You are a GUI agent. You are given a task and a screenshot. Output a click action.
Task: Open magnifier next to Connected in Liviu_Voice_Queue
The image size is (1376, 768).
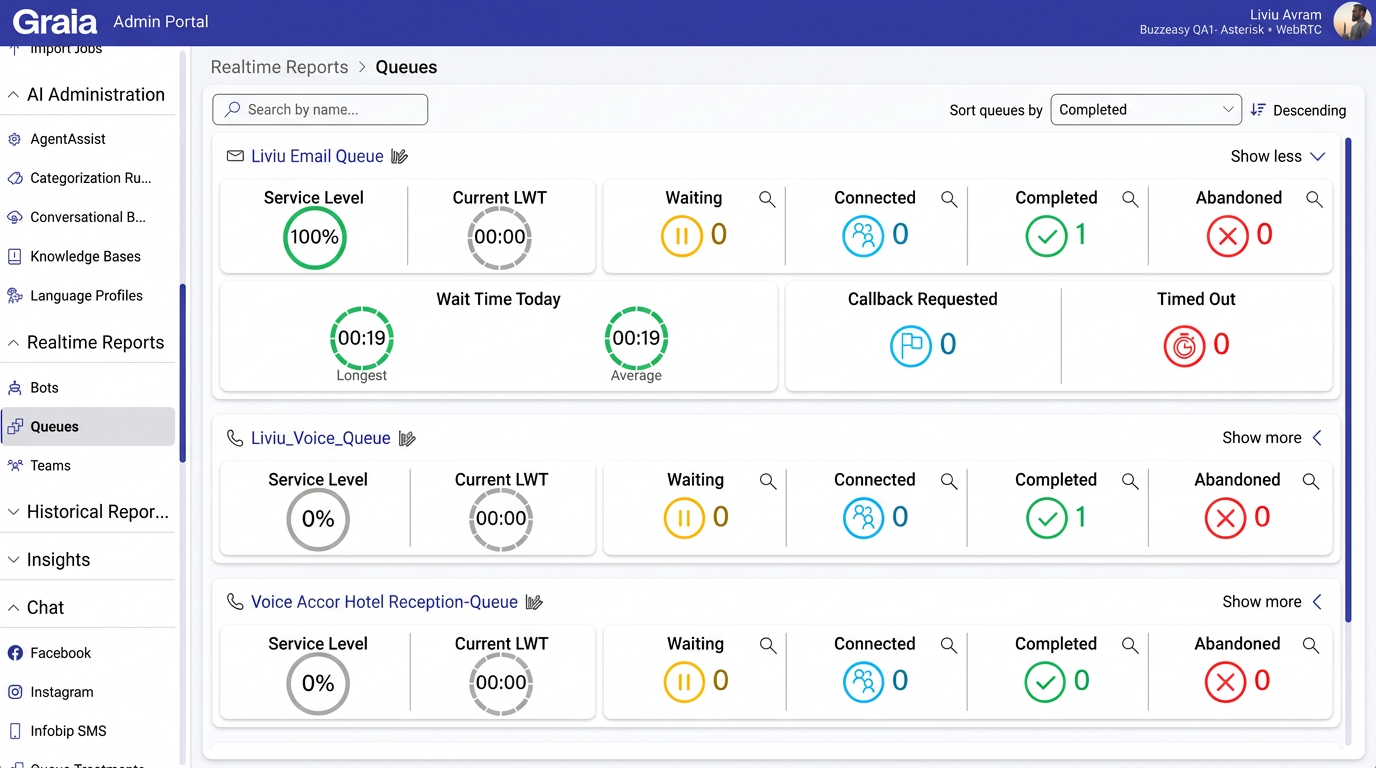click(949, 481)
